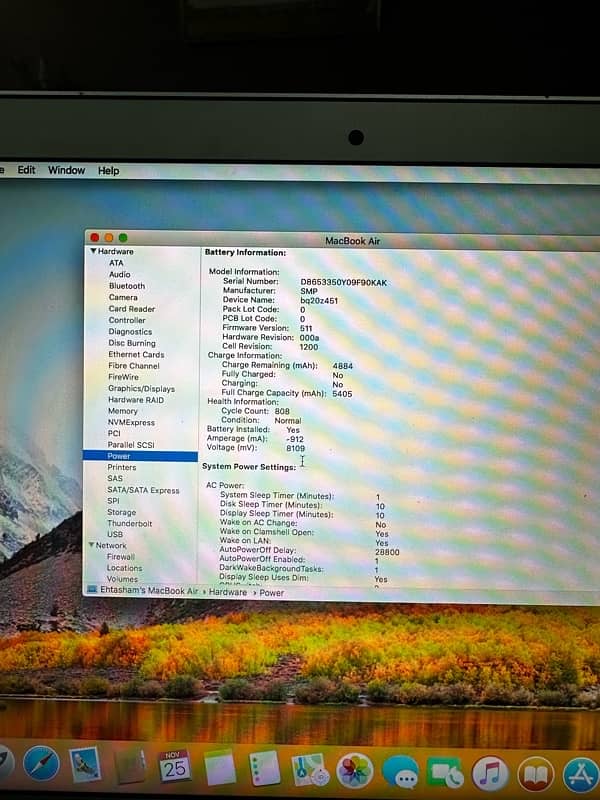600x800 pixels.
Task: Open the Edit menu
Action: pos(26,170)
